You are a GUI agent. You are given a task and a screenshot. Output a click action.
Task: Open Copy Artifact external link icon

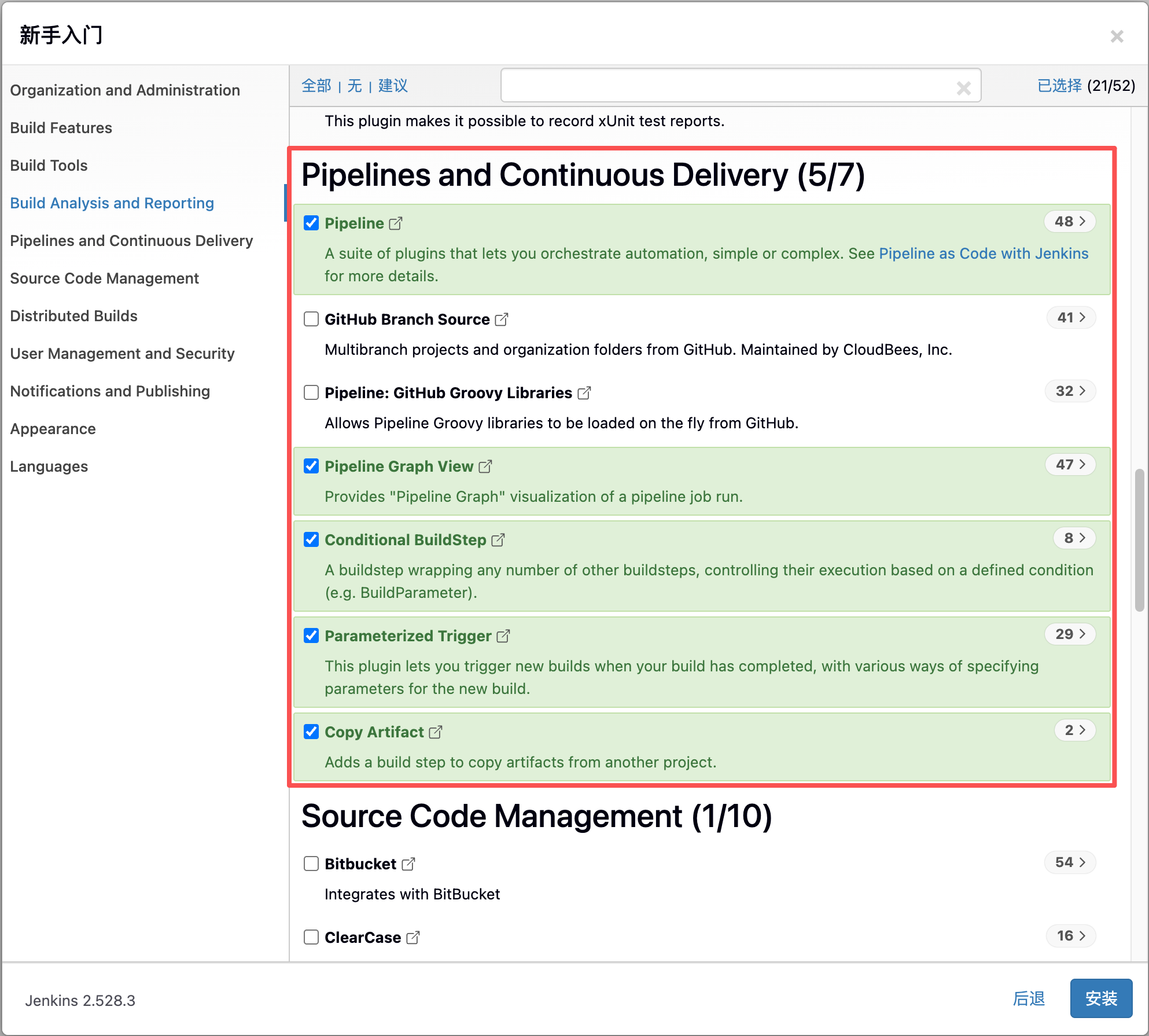[x=436, y=732]
